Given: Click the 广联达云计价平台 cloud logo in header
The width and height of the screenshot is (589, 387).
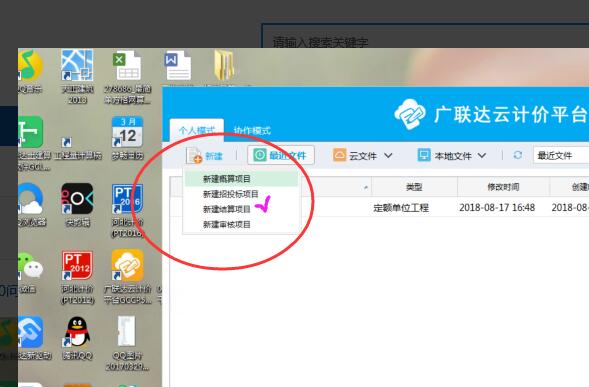Looking at the screenshot, I should coord(410,114).
